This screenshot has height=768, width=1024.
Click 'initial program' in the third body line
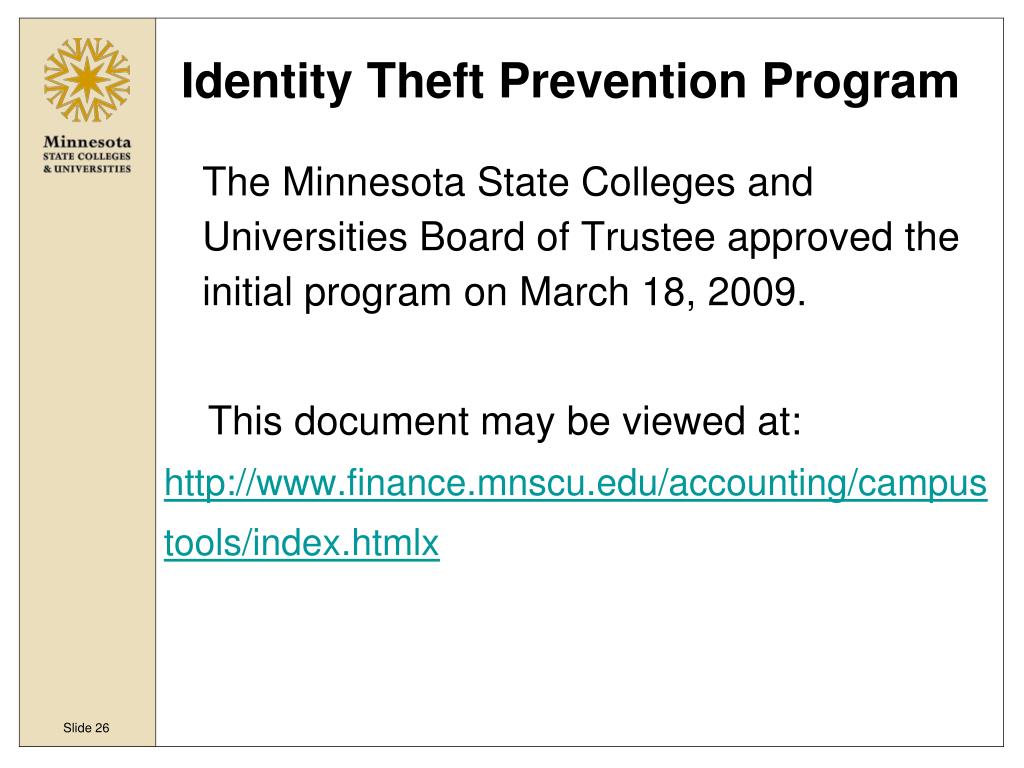pyautogui.click(x=327, y=293)
